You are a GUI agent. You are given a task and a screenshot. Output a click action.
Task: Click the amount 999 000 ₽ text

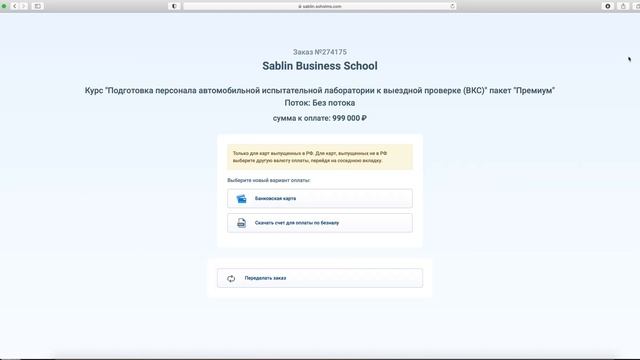pos(349,118)
